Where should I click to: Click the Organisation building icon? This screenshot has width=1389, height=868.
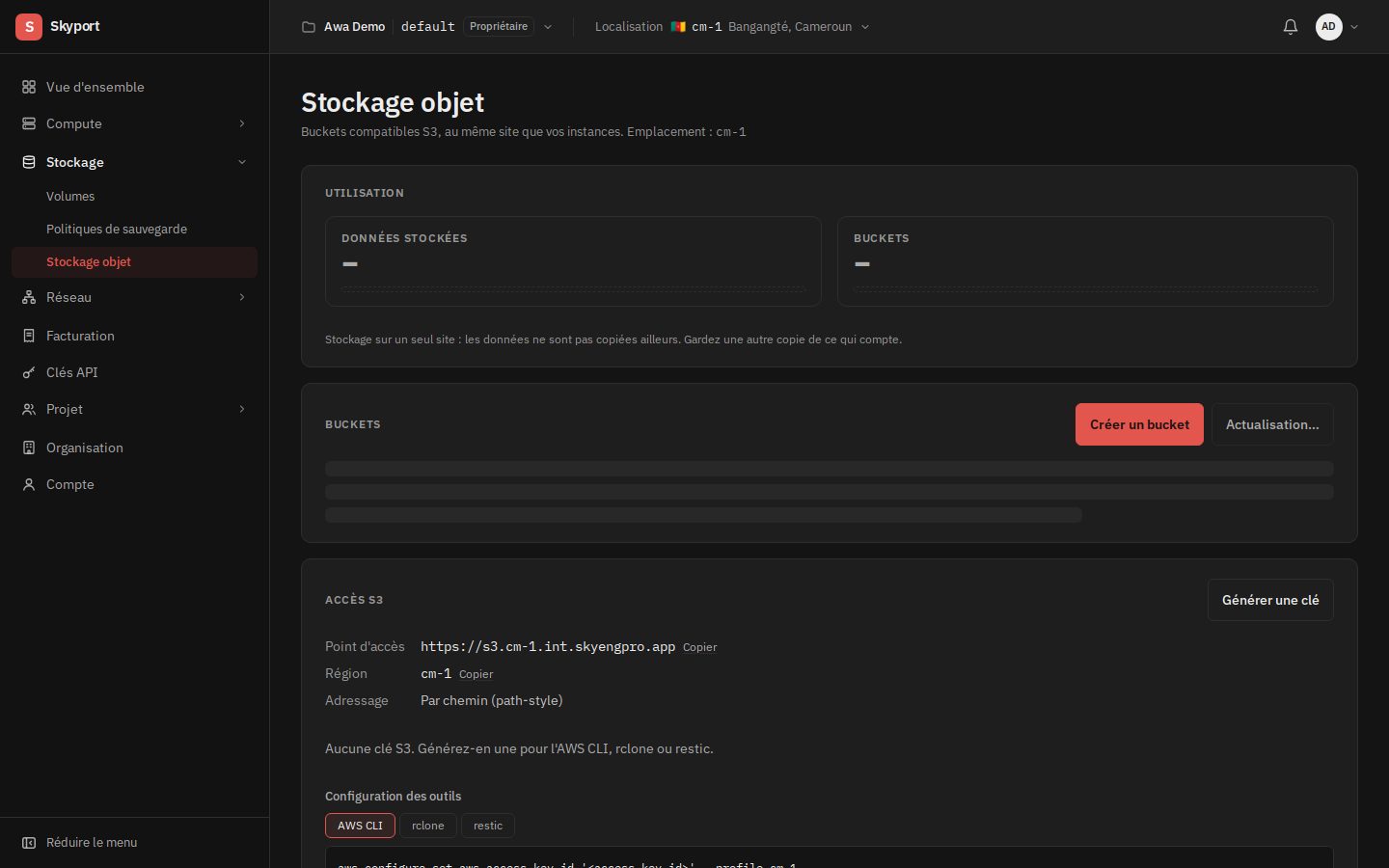click(x=29, y=448)
